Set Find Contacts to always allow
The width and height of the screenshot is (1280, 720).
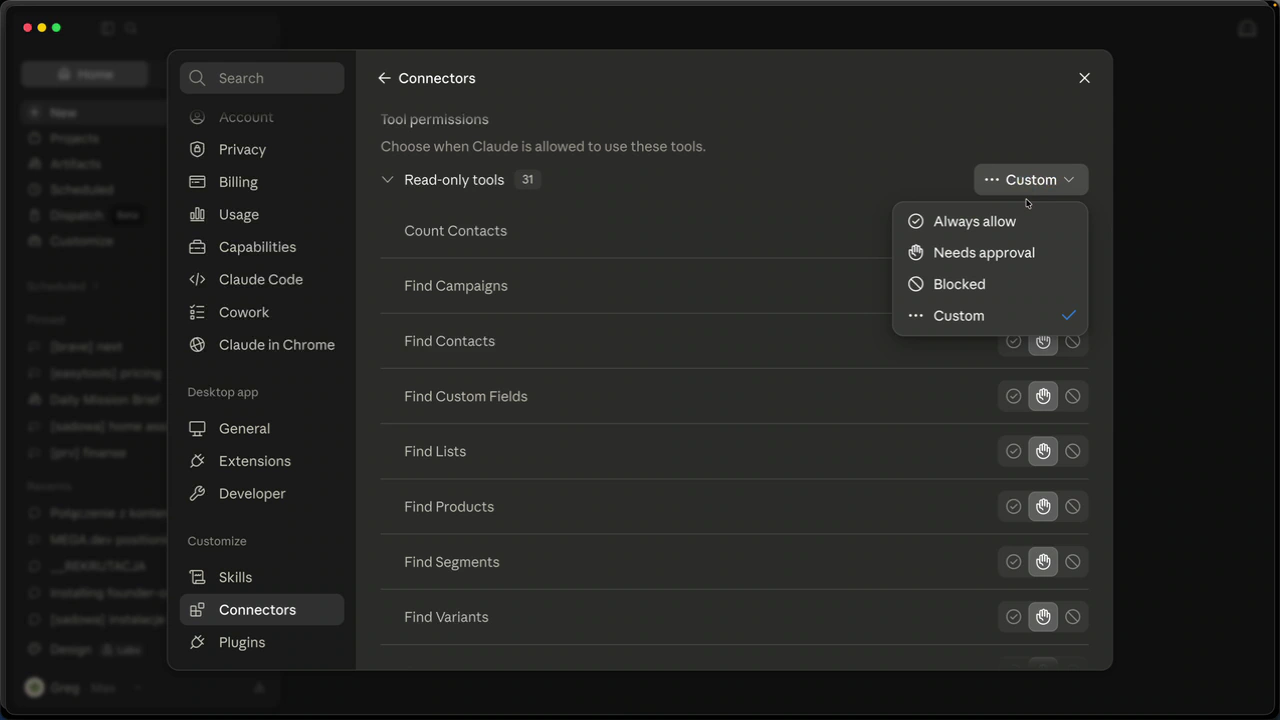1013,342
